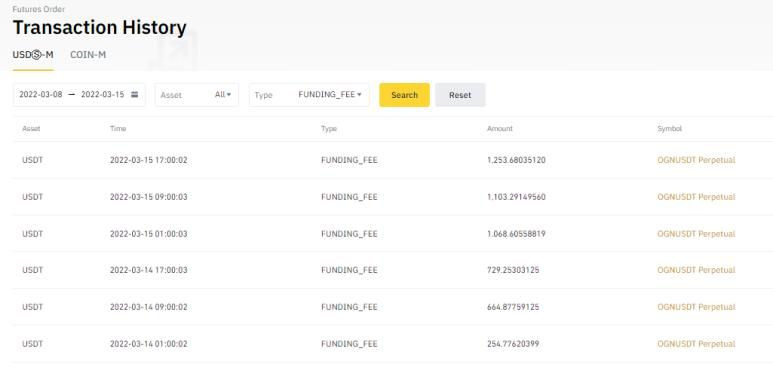Select amount 1,103.29149560
Viewport: 773px width, 376px height.
pyautogui.click(x=516, y=197)
